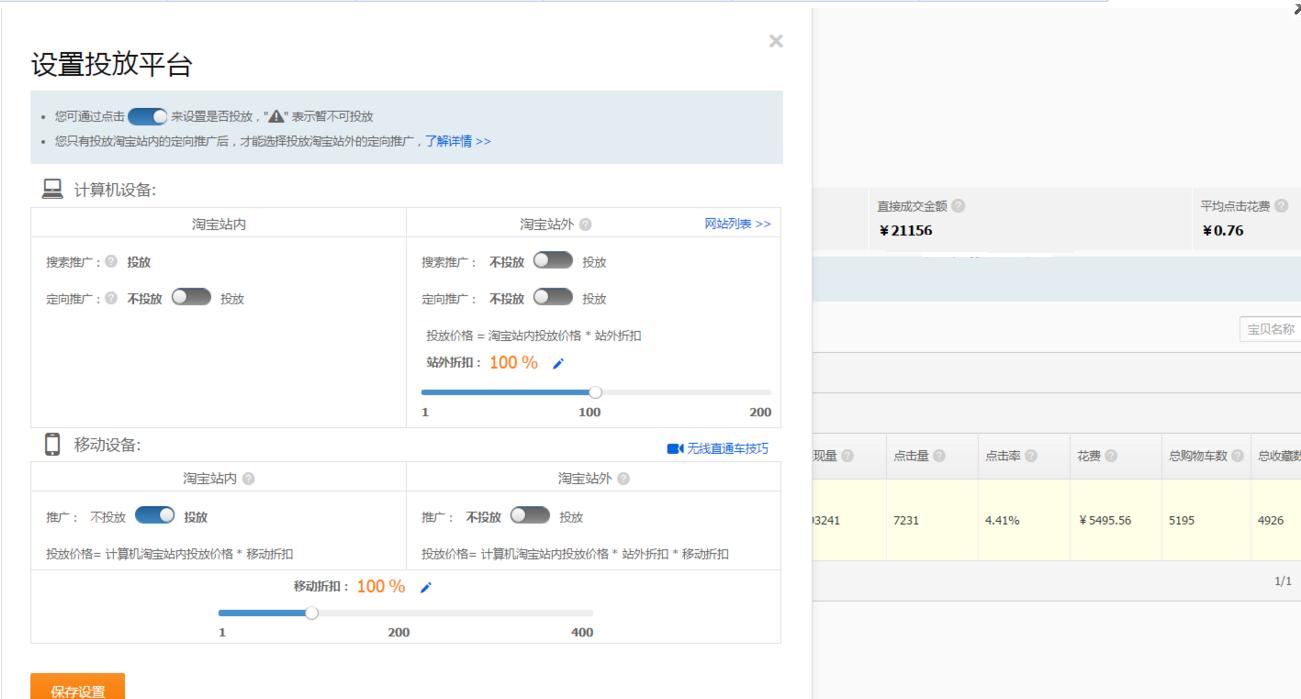Click help icon beside computer 定向推广 (淘宝站内)
Screen dimensions: 1301x699
pos(111,298)
